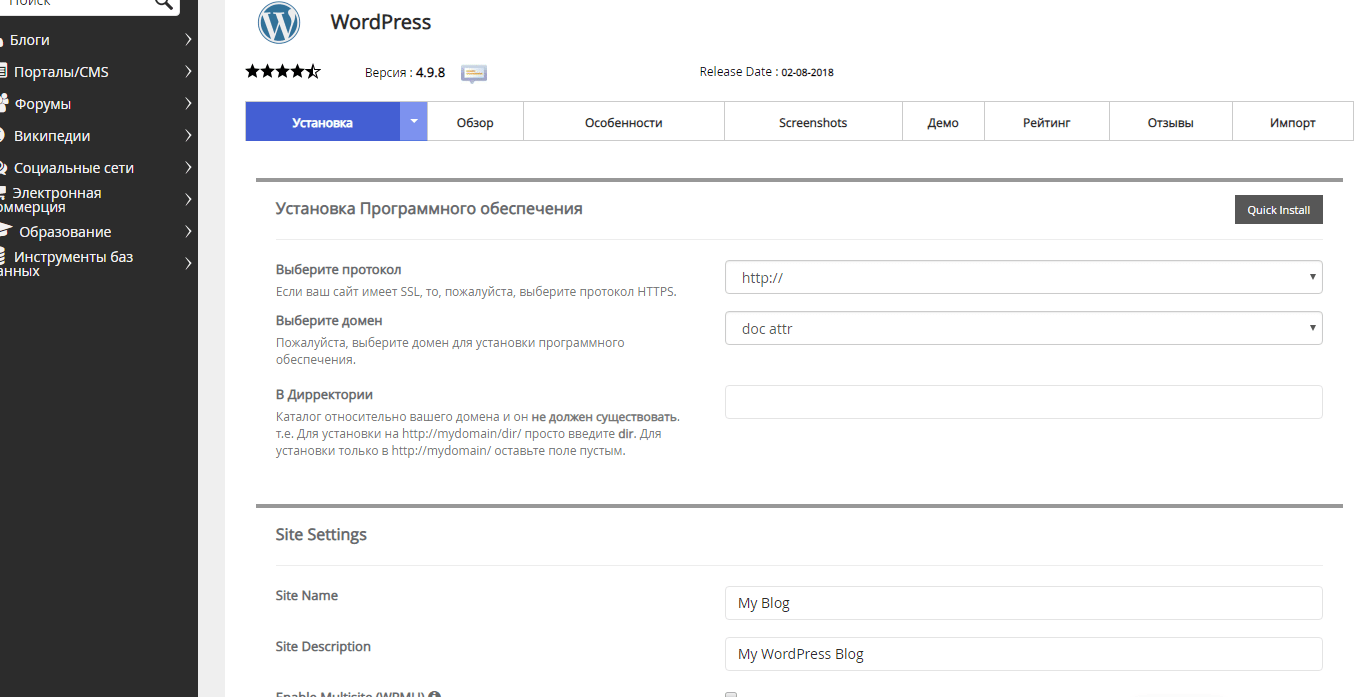Click the Site Name input field
1358x697 pixels.
[x=1023, y=603]
